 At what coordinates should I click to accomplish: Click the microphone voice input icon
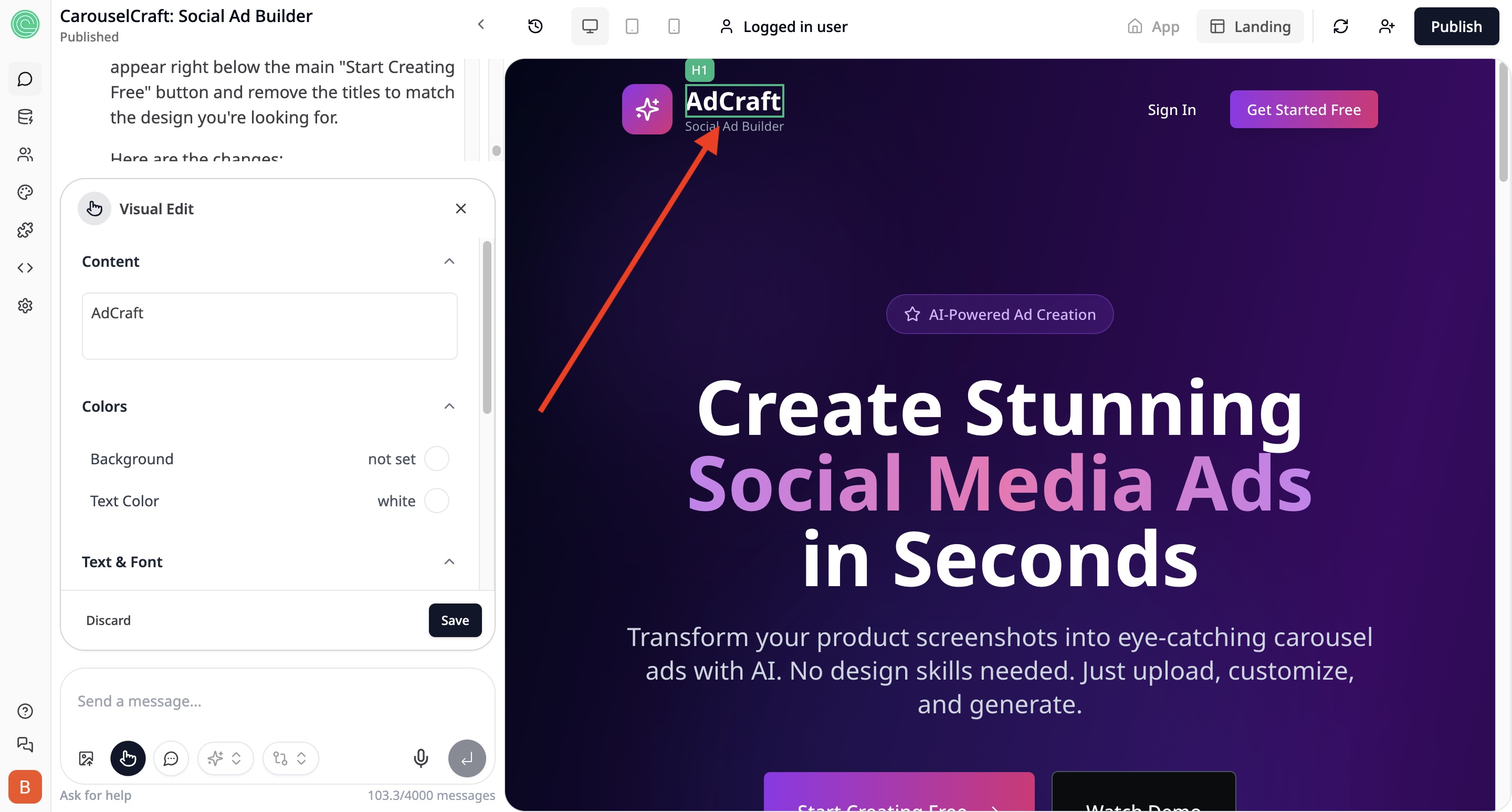pos(420,758)
